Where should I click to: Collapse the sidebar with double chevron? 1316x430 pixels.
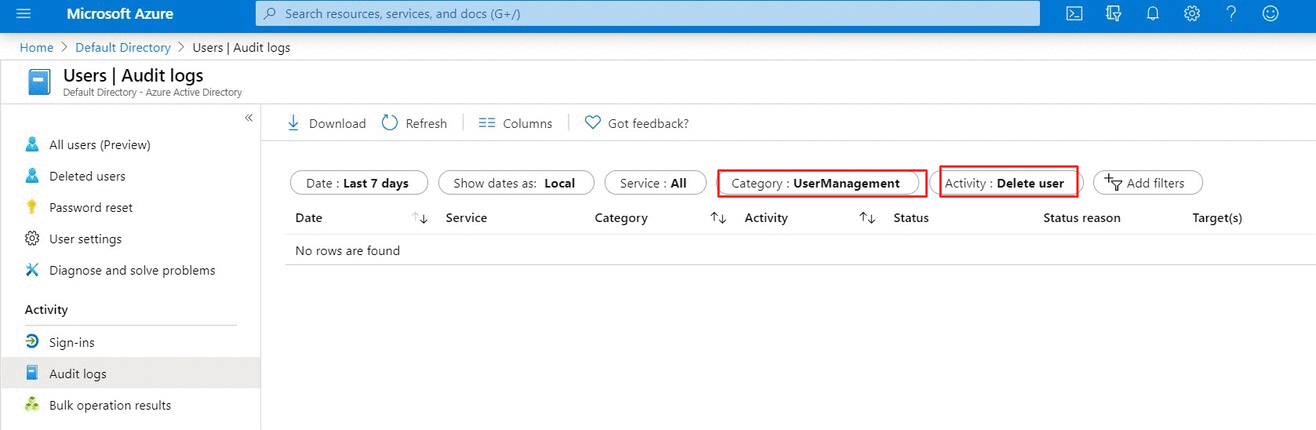(x=249, y=118)
